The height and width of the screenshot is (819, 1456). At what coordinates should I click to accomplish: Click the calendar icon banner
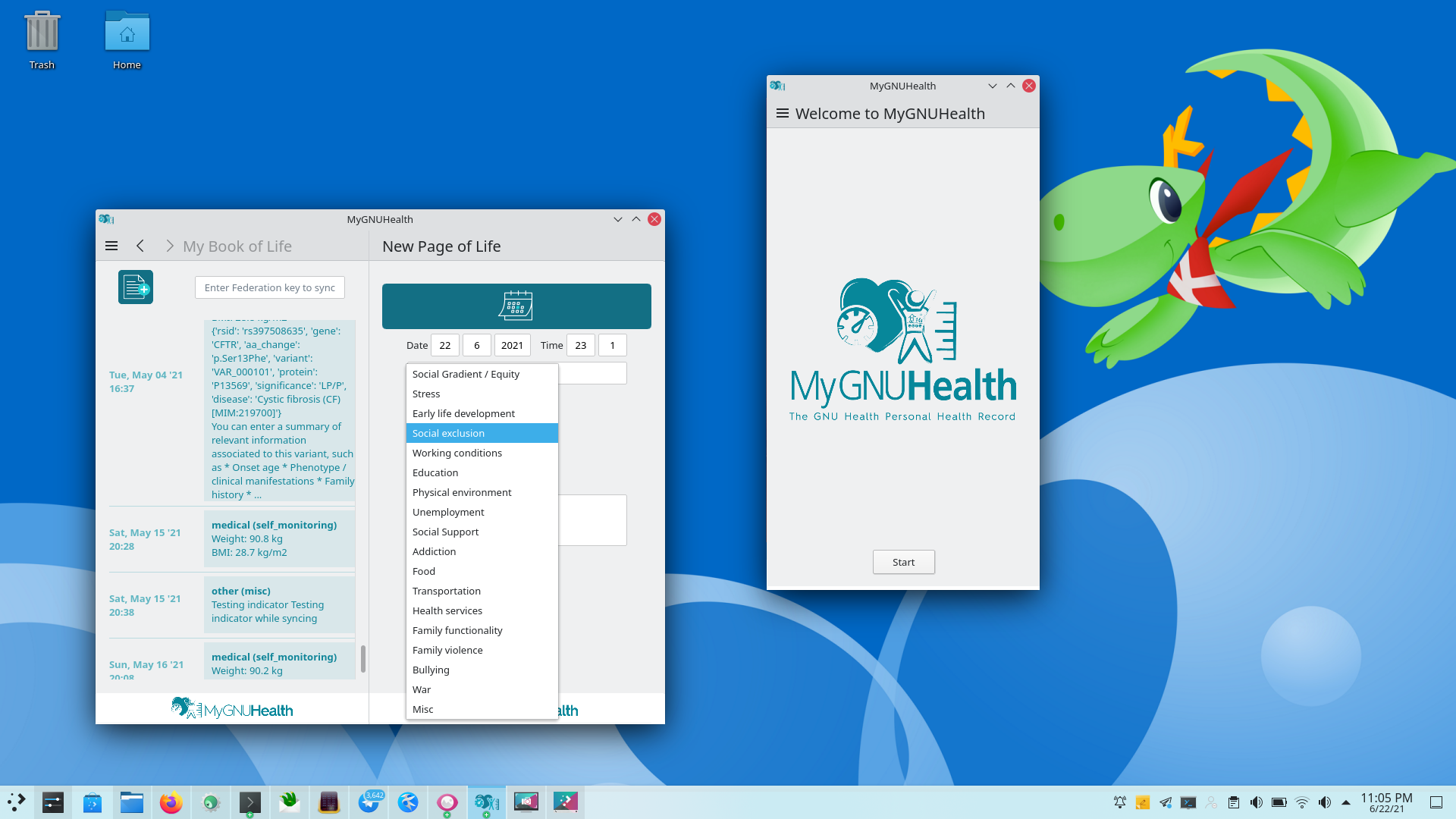pyautogui.click(x=516, y=306)
